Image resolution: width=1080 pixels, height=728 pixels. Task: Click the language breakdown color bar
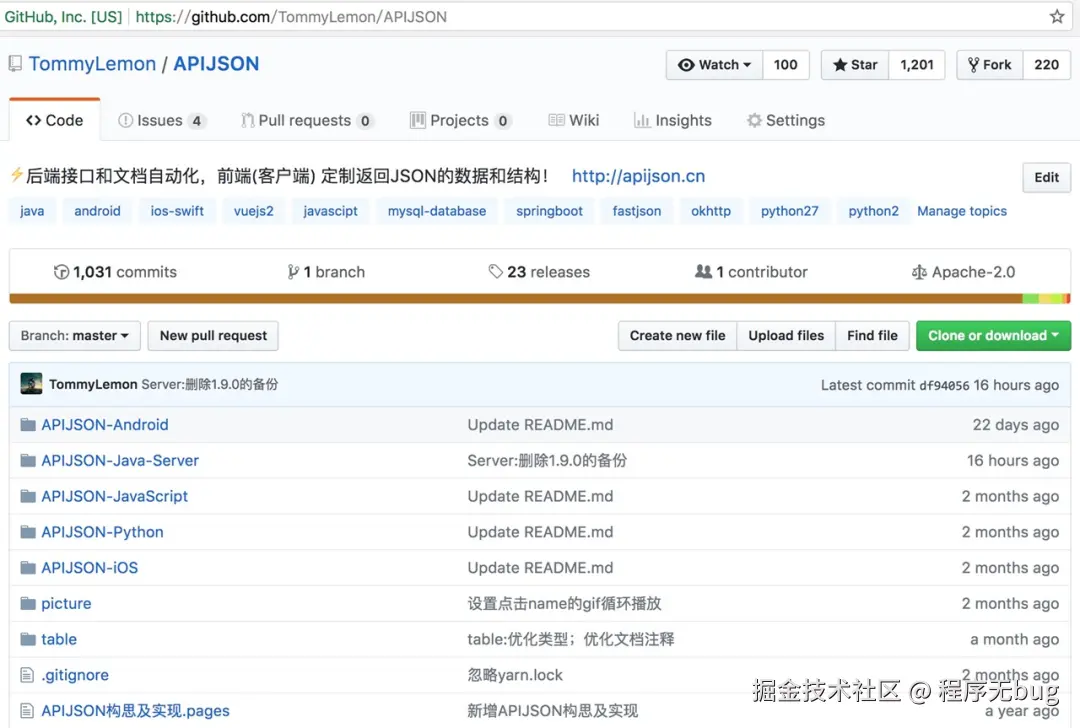pyautogui.click(x=540, y=298)
